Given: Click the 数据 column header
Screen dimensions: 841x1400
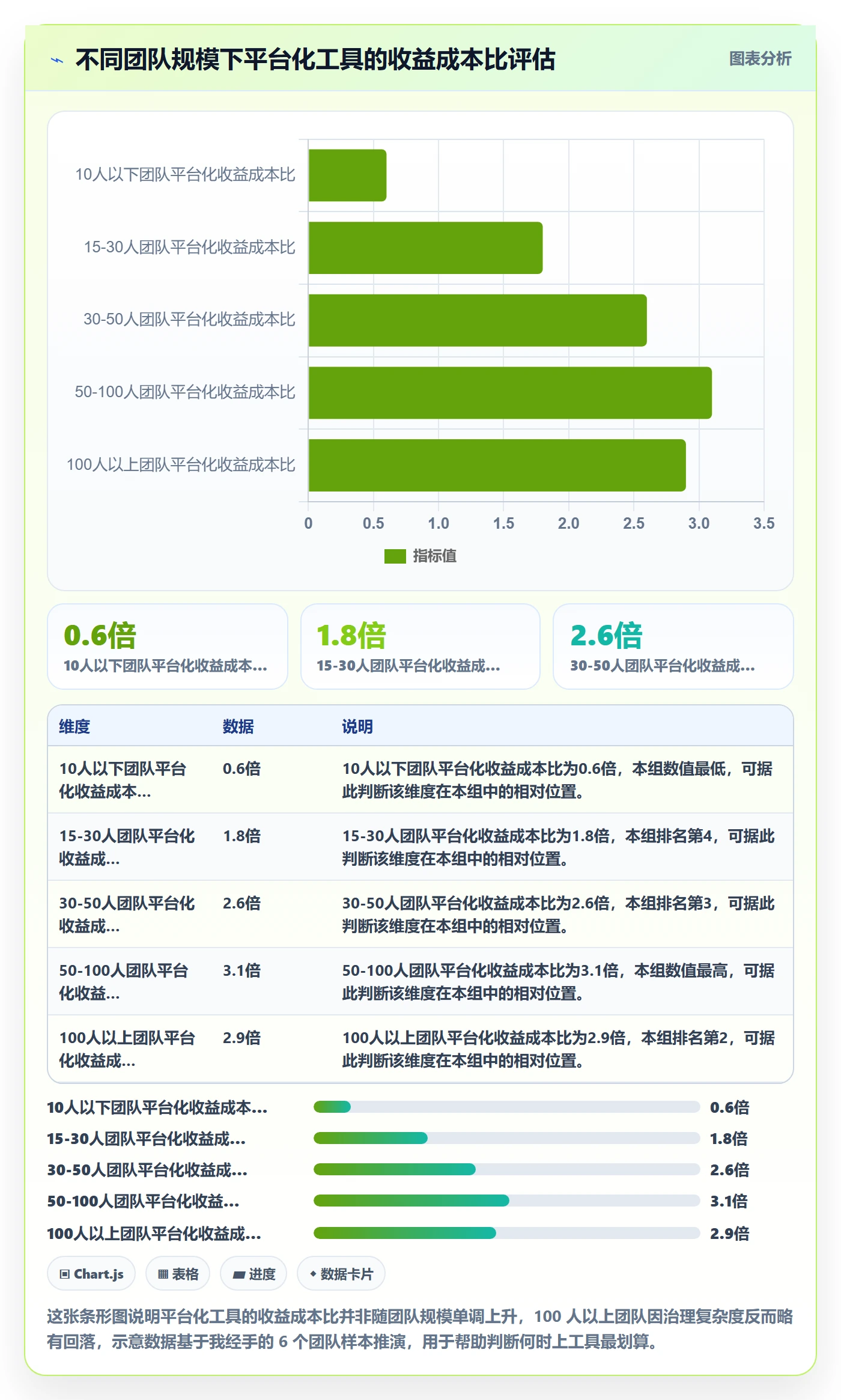Looking at the screenshot, I should [x=238, y=726].
